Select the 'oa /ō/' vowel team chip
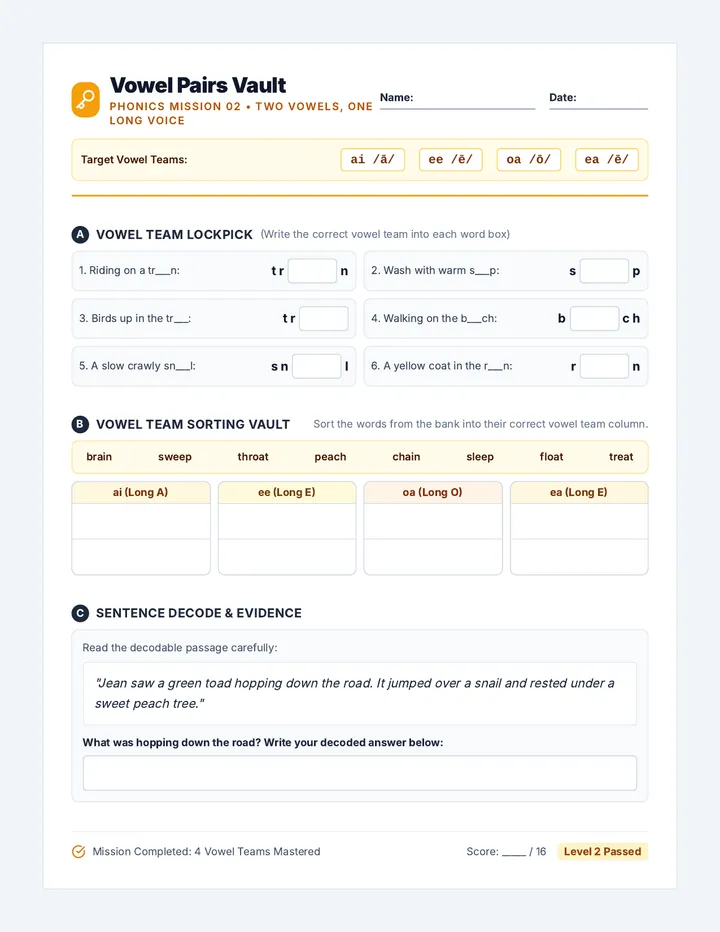The image size is (720, 932). click(529, 159)
